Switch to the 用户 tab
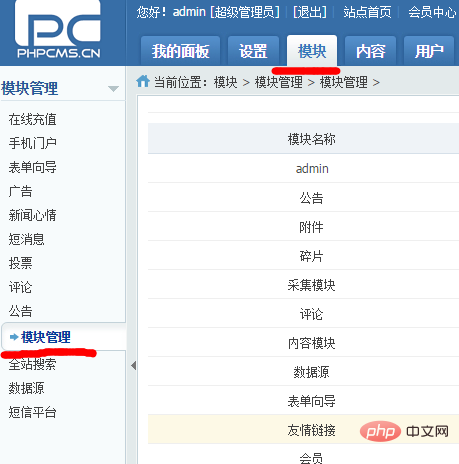The image size is (459, 464). [429, 51]
